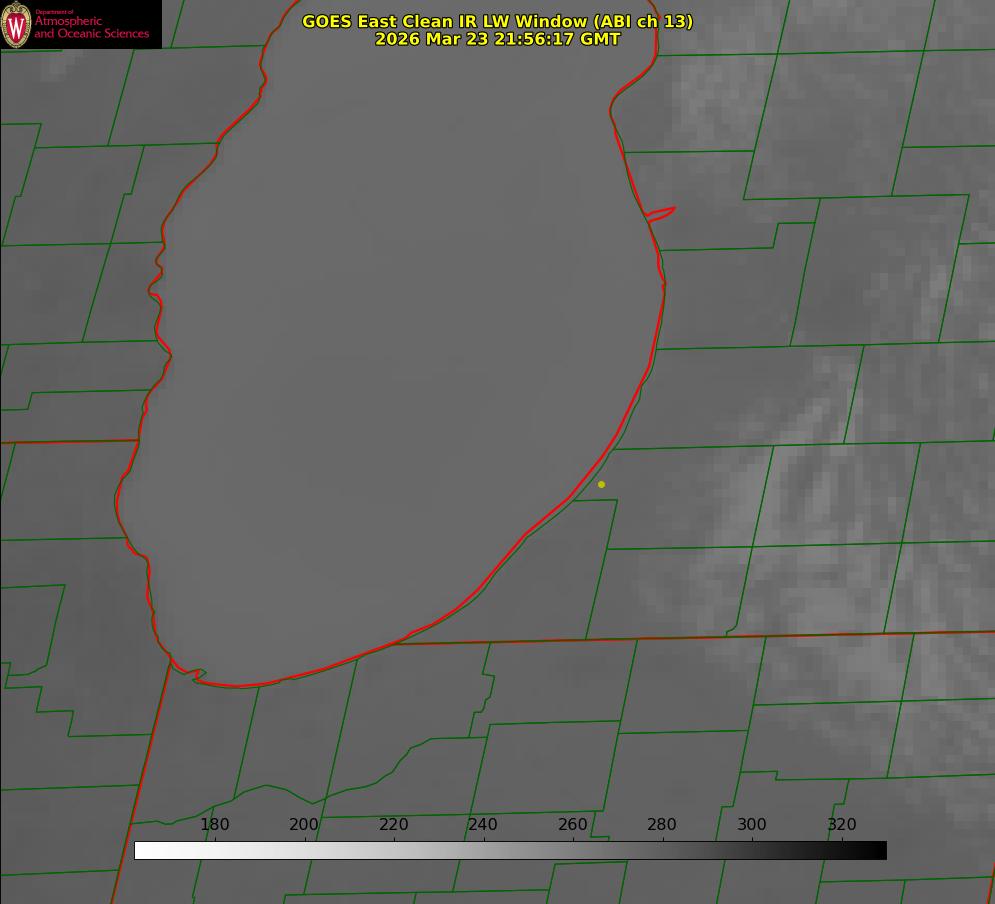Select the 220 colorbar tick label
Viewport: 995px width, 904px height.
click(x=394, y=824)
